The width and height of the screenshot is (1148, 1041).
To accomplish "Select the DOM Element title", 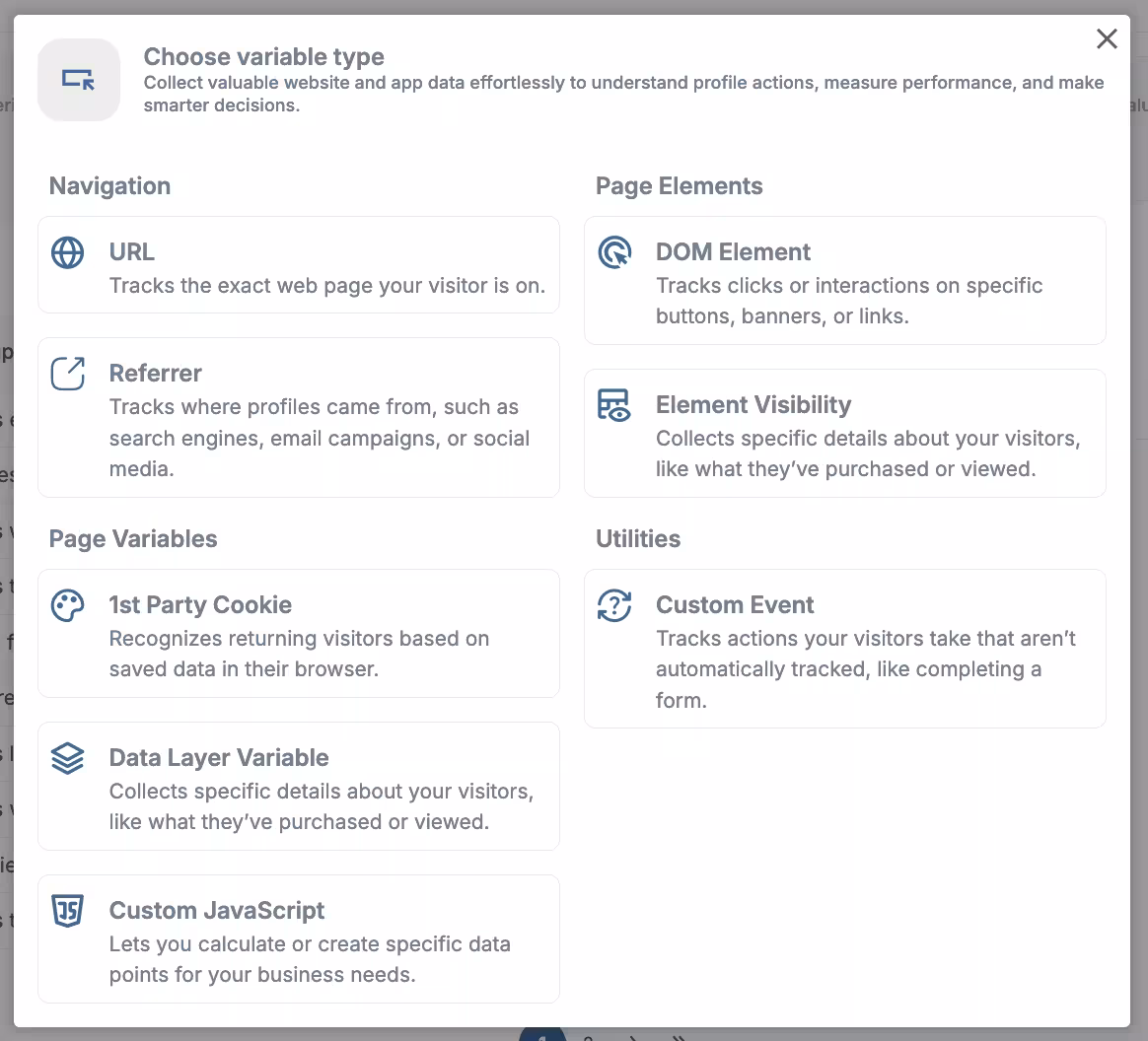I will (x=733, y=252).
